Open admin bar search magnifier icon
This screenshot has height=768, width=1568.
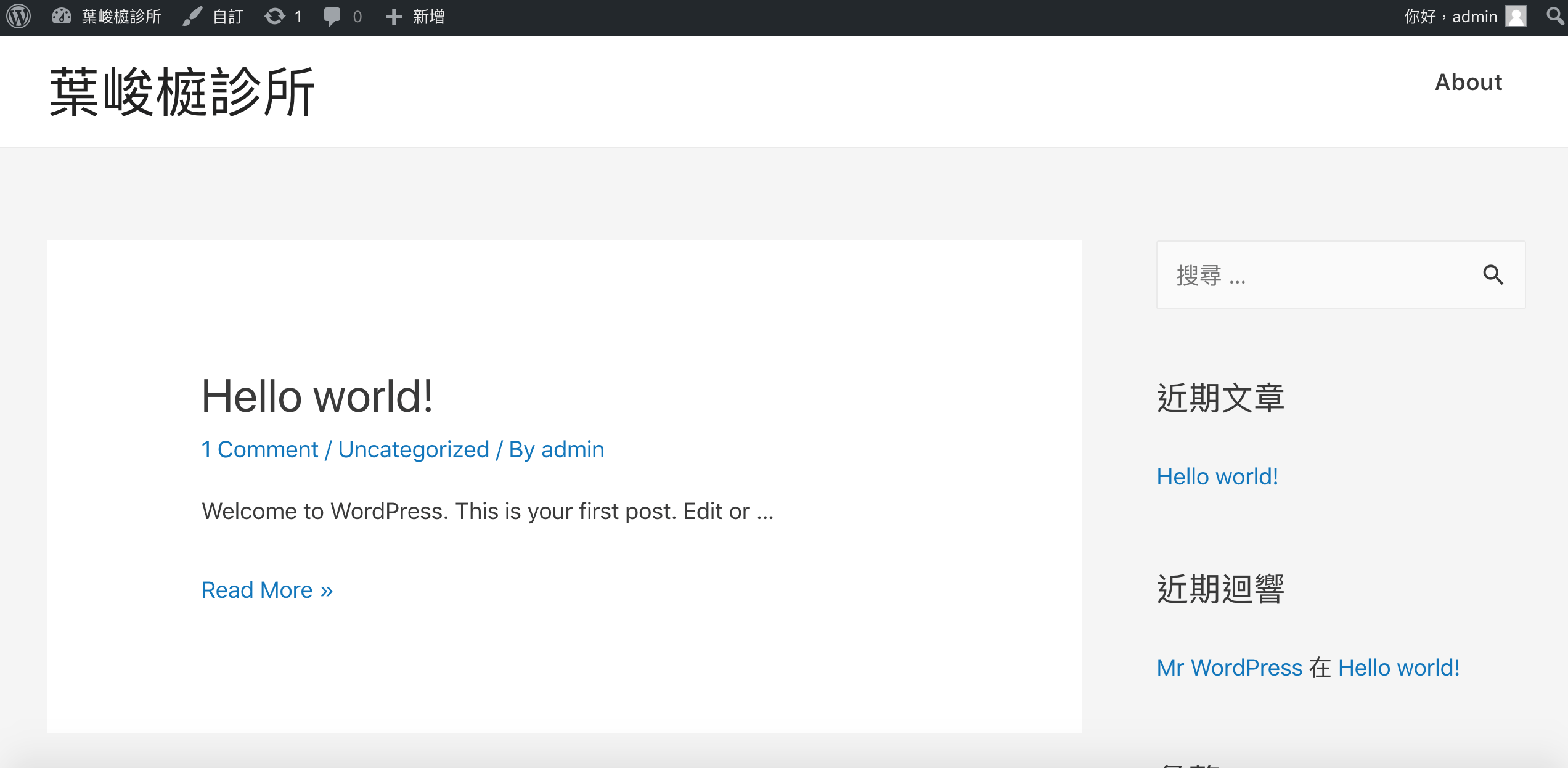coord(1554,17)
